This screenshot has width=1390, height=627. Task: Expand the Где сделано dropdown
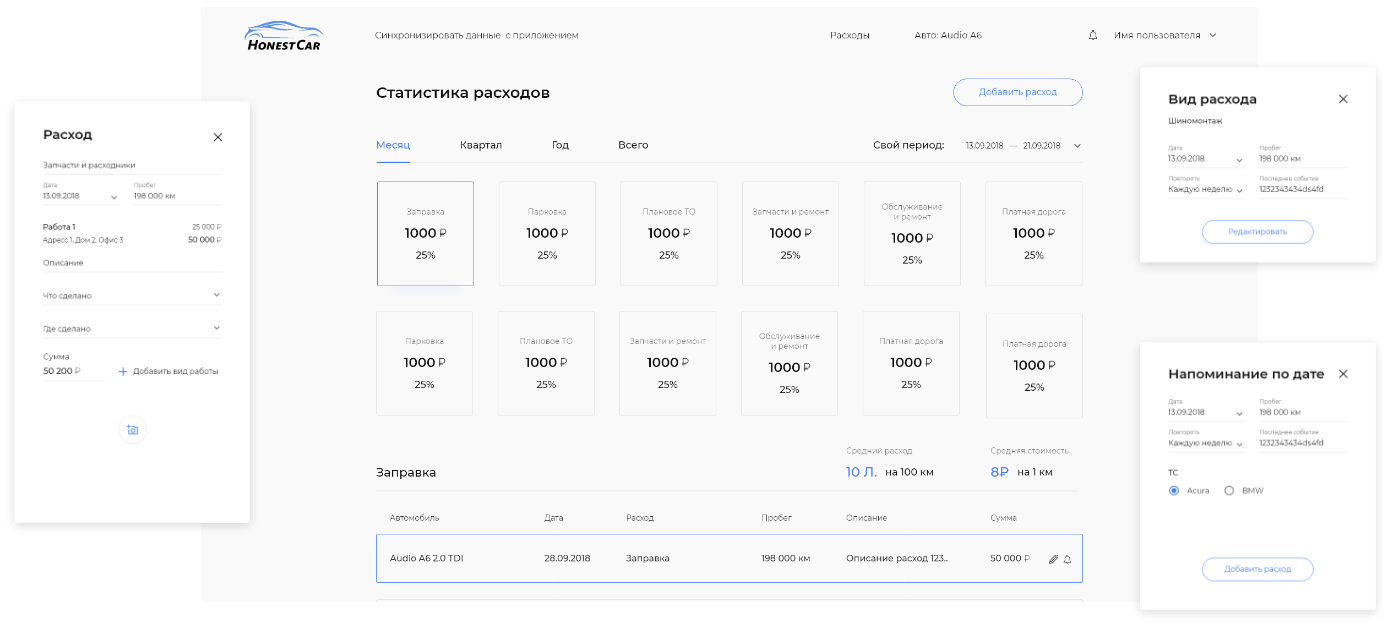pyautogui.click(x=217, y=328)
